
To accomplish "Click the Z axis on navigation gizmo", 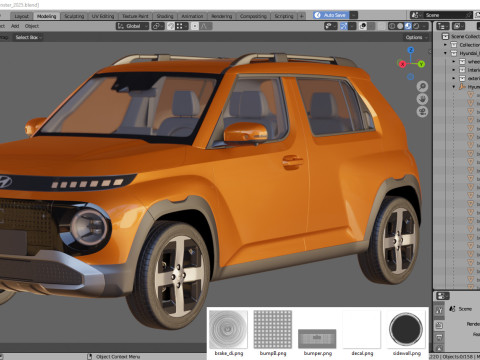I will (x=411, y=50).
